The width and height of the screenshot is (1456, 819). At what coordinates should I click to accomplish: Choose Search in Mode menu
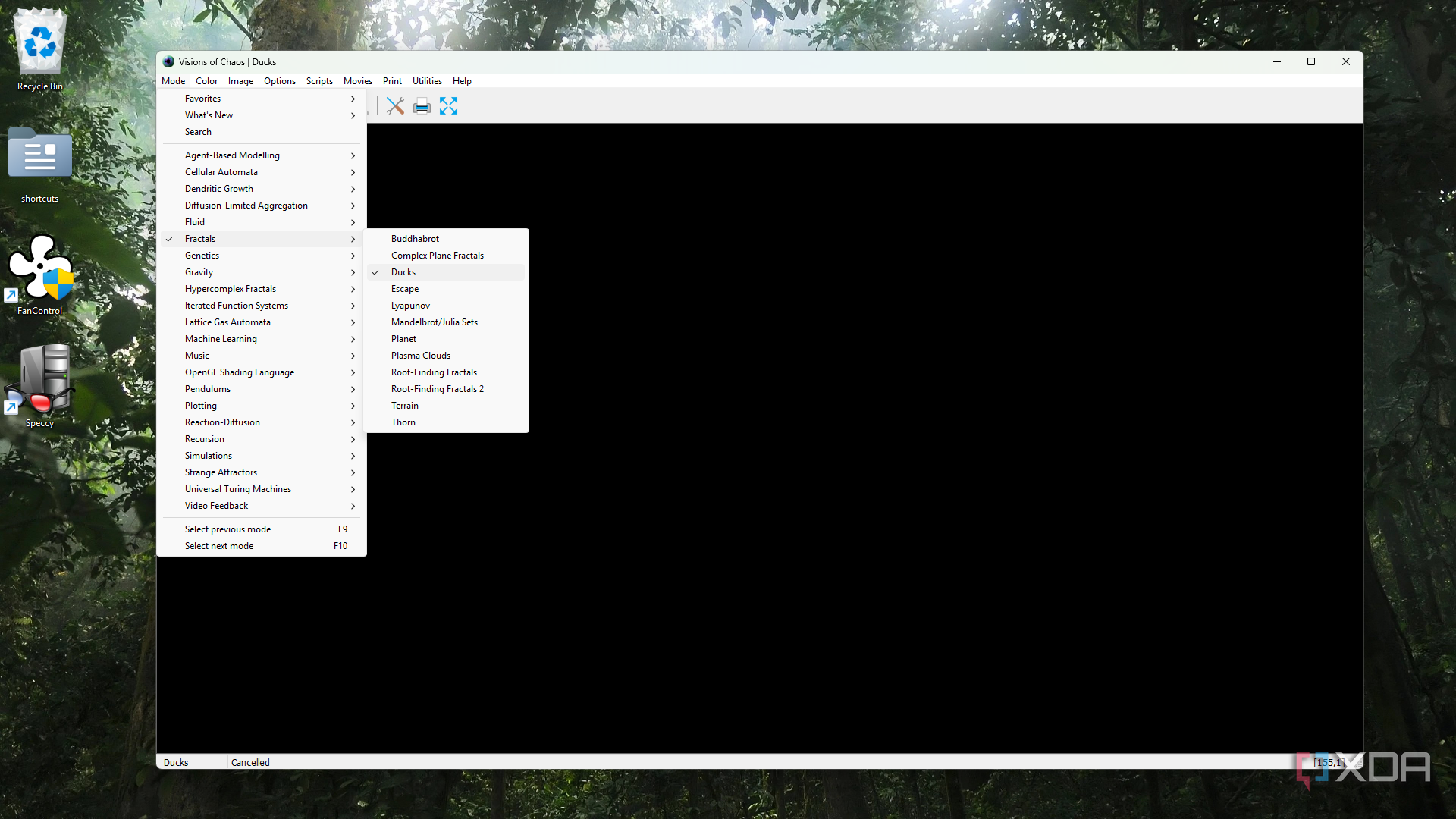(x=262, y=132)
